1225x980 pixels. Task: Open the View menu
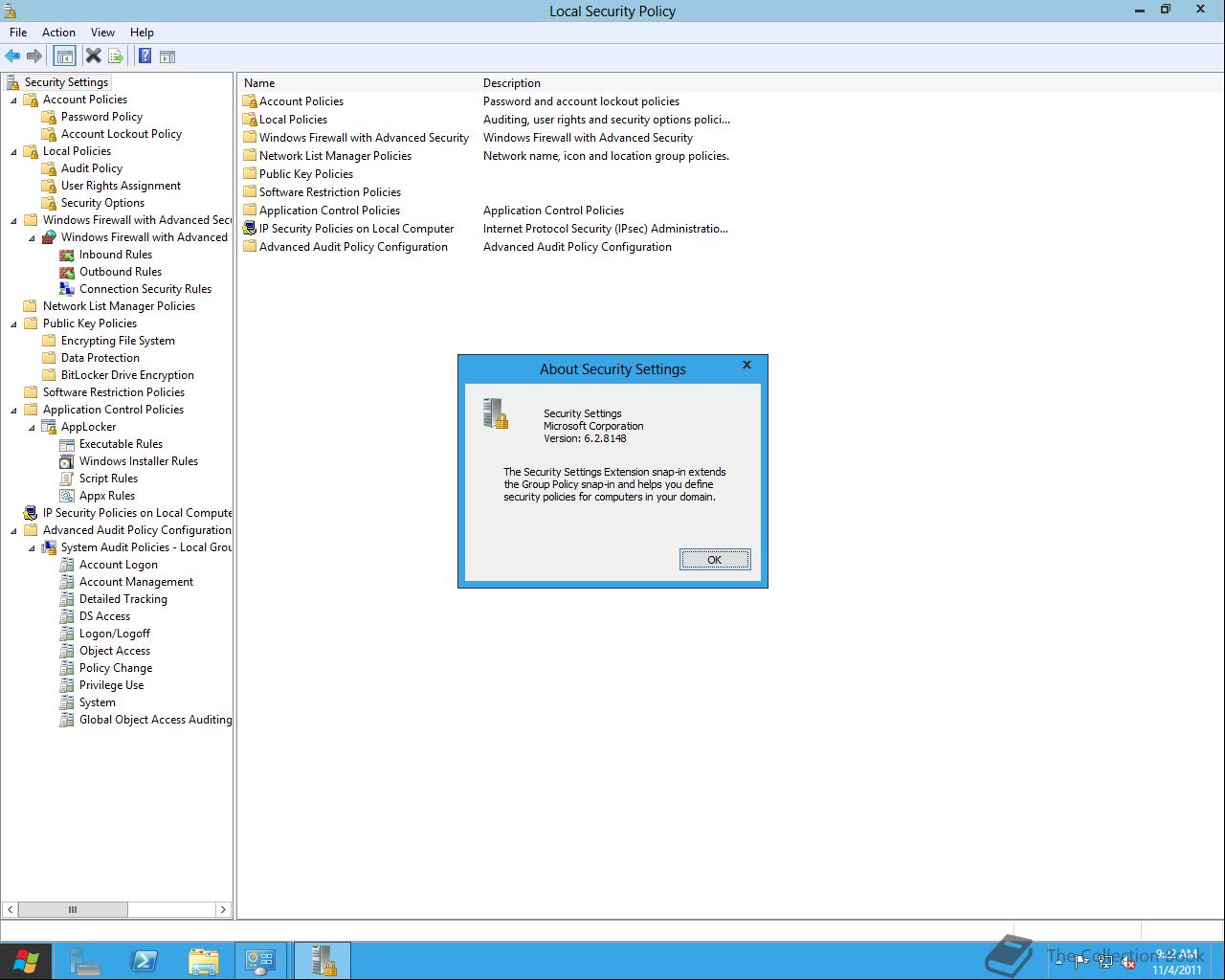[x=102, y=33]
